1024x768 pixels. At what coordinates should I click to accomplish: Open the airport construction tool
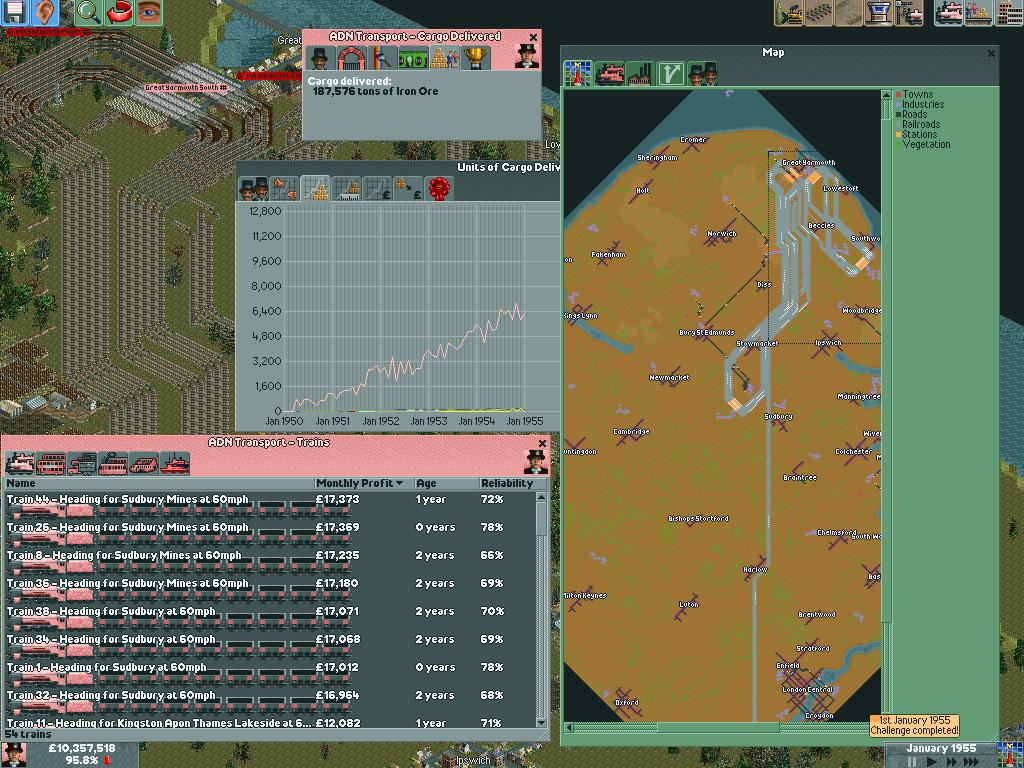[x=880, y=12]
